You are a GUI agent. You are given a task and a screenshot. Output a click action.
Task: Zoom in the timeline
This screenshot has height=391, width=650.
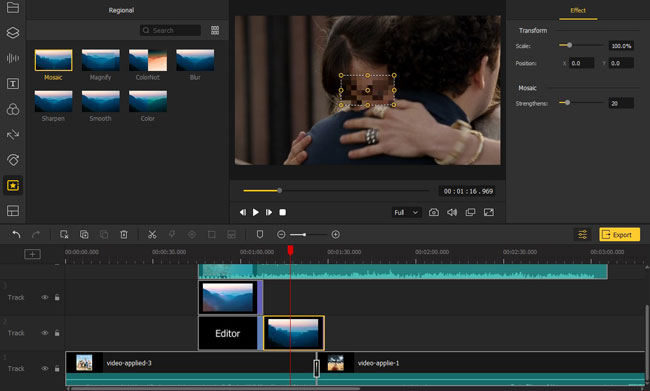click(x=336, y=235)
